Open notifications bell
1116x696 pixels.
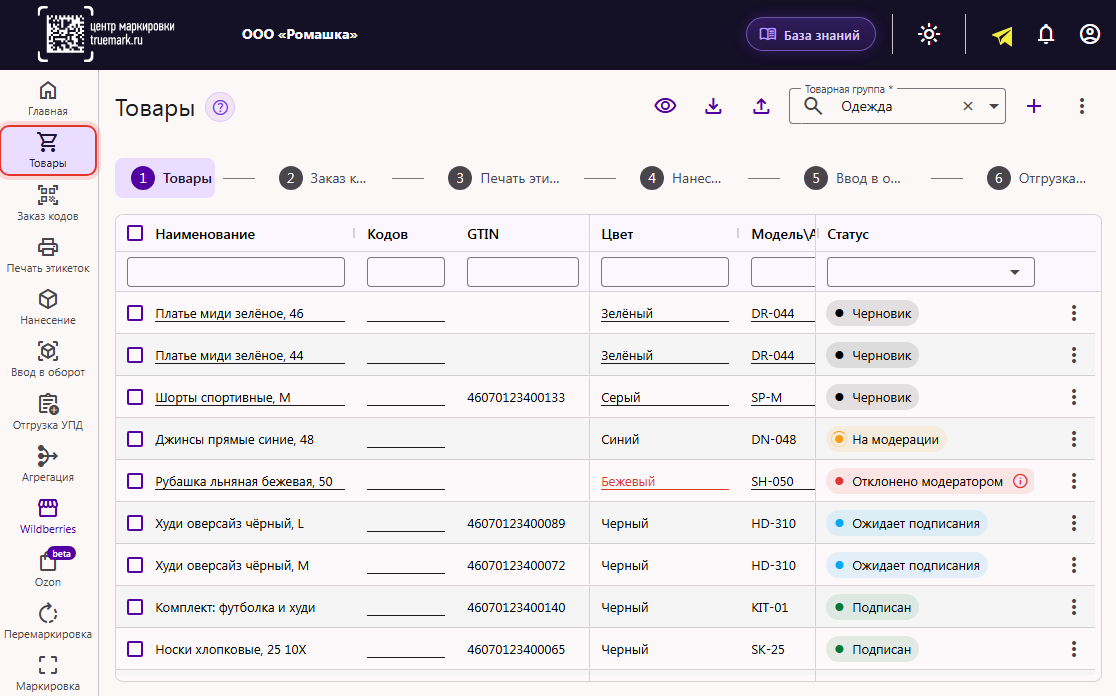tap(1046, 34)
